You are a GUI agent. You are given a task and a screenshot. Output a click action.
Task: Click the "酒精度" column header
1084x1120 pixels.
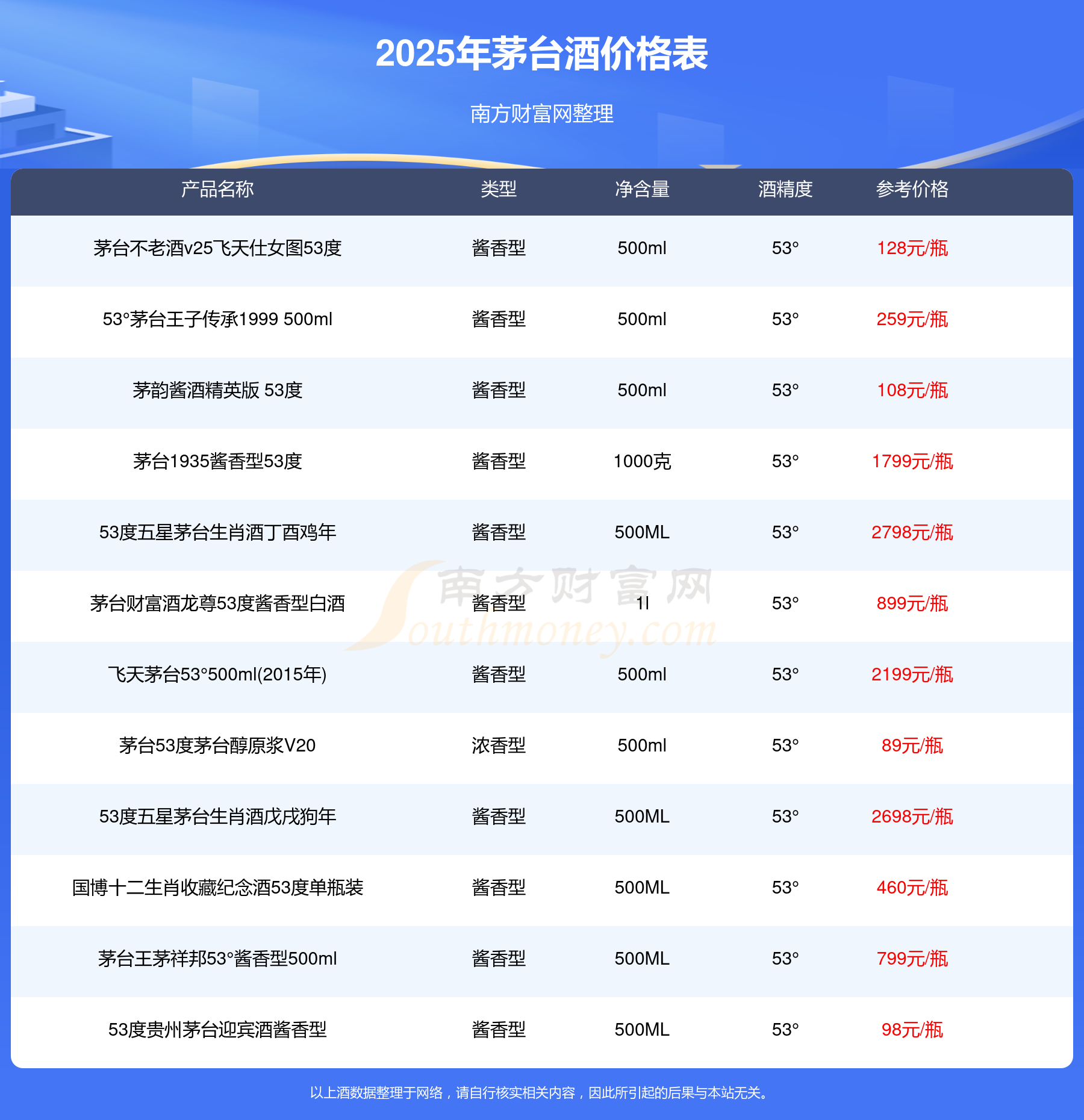pos(785,189)
